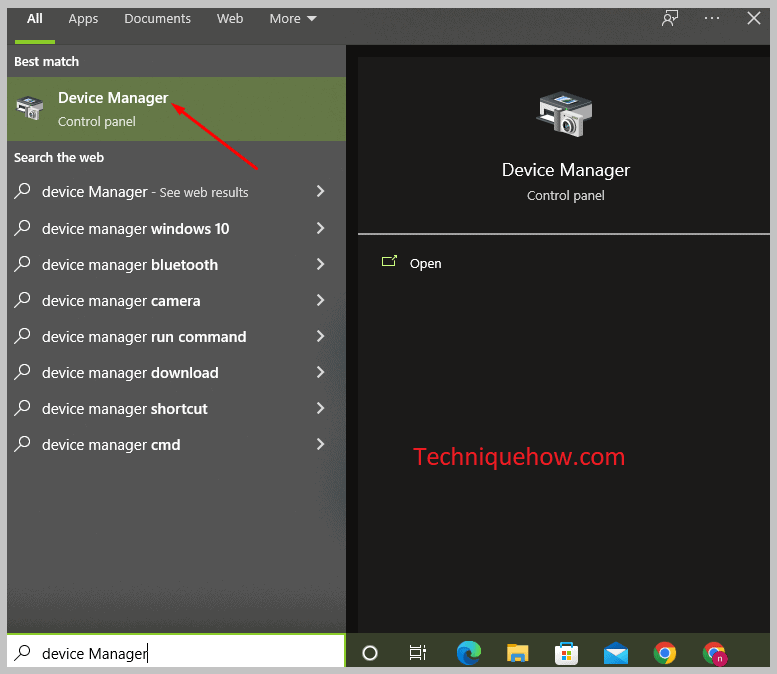Expand chevron for 'device manager cmd'
This screenshot has height=674, width=777.
[x=321, y=444]
